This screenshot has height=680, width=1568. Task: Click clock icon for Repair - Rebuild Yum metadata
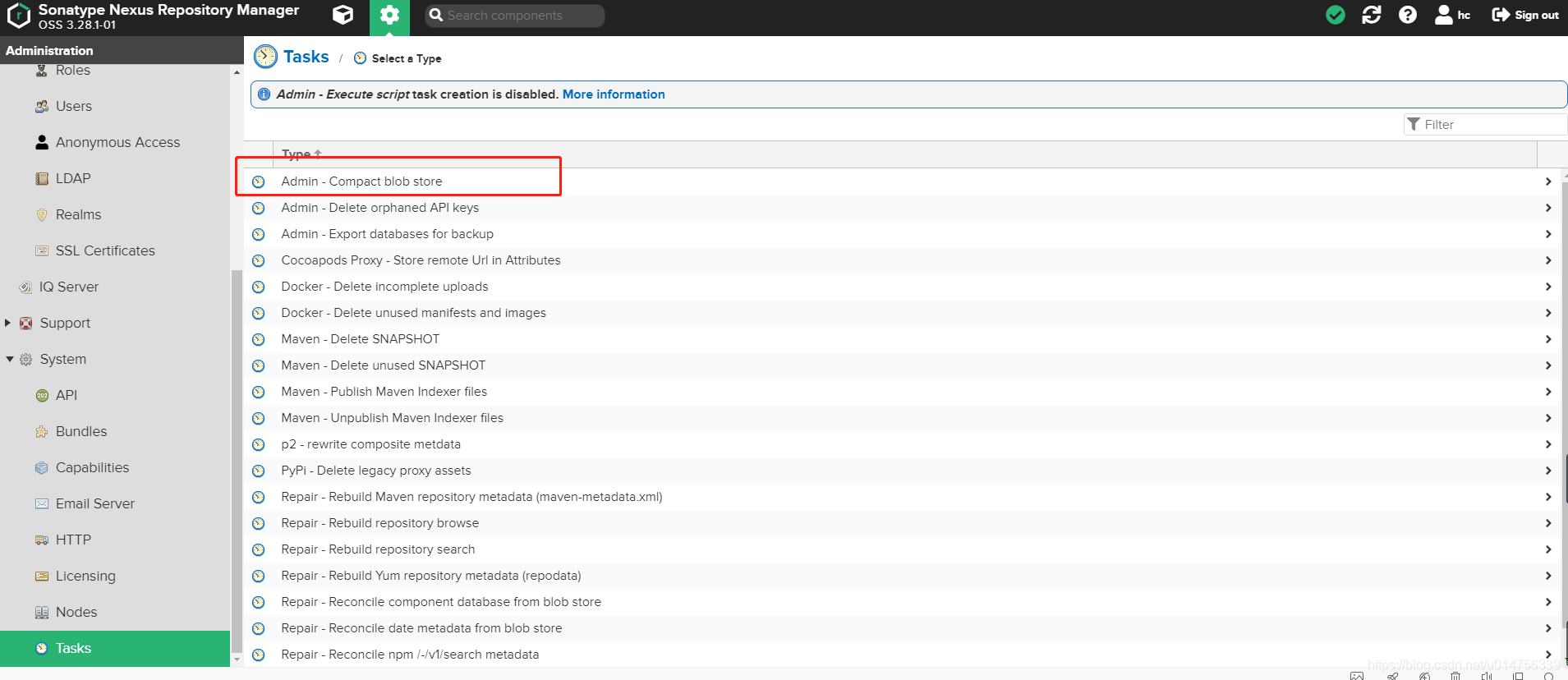(259, 576)
